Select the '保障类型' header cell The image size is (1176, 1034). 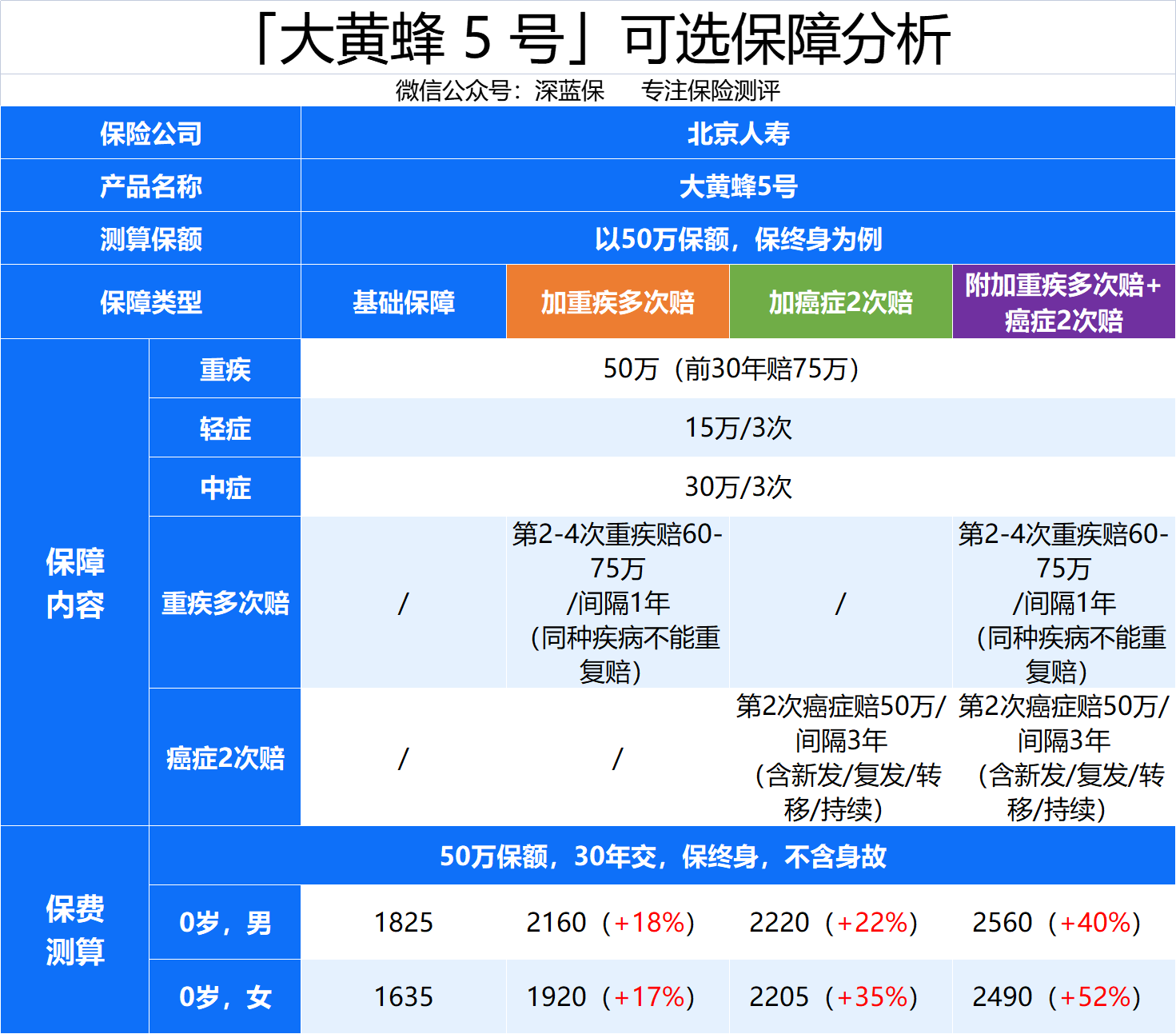[150, 301]
